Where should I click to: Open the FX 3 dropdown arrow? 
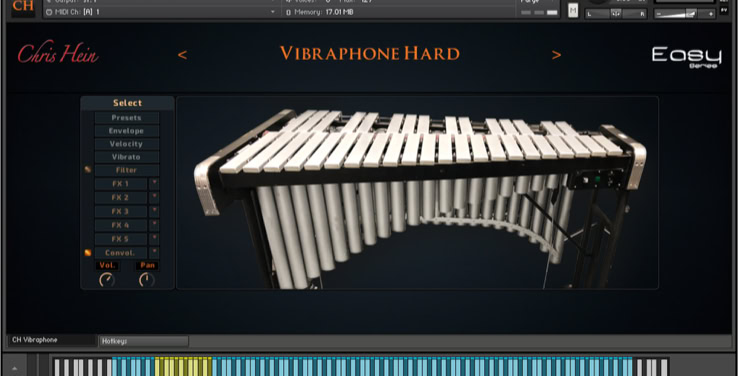tap(154, 211)
